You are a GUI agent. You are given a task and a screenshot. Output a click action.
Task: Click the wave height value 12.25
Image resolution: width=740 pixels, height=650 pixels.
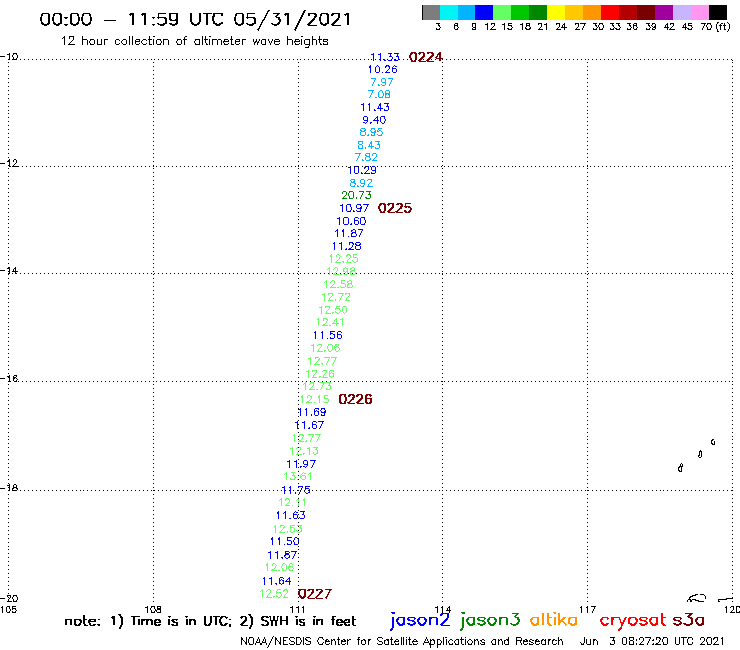(x=344, y=259)
